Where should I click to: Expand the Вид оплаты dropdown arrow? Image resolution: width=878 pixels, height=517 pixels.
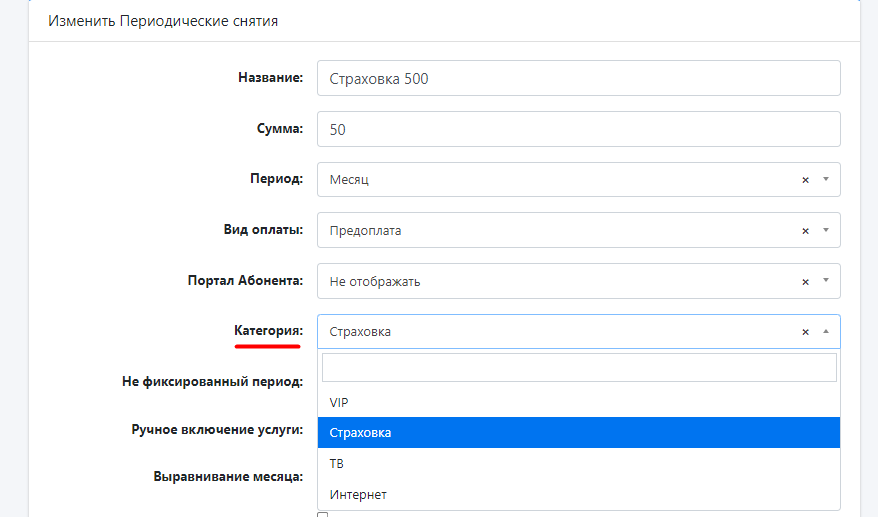826,231
